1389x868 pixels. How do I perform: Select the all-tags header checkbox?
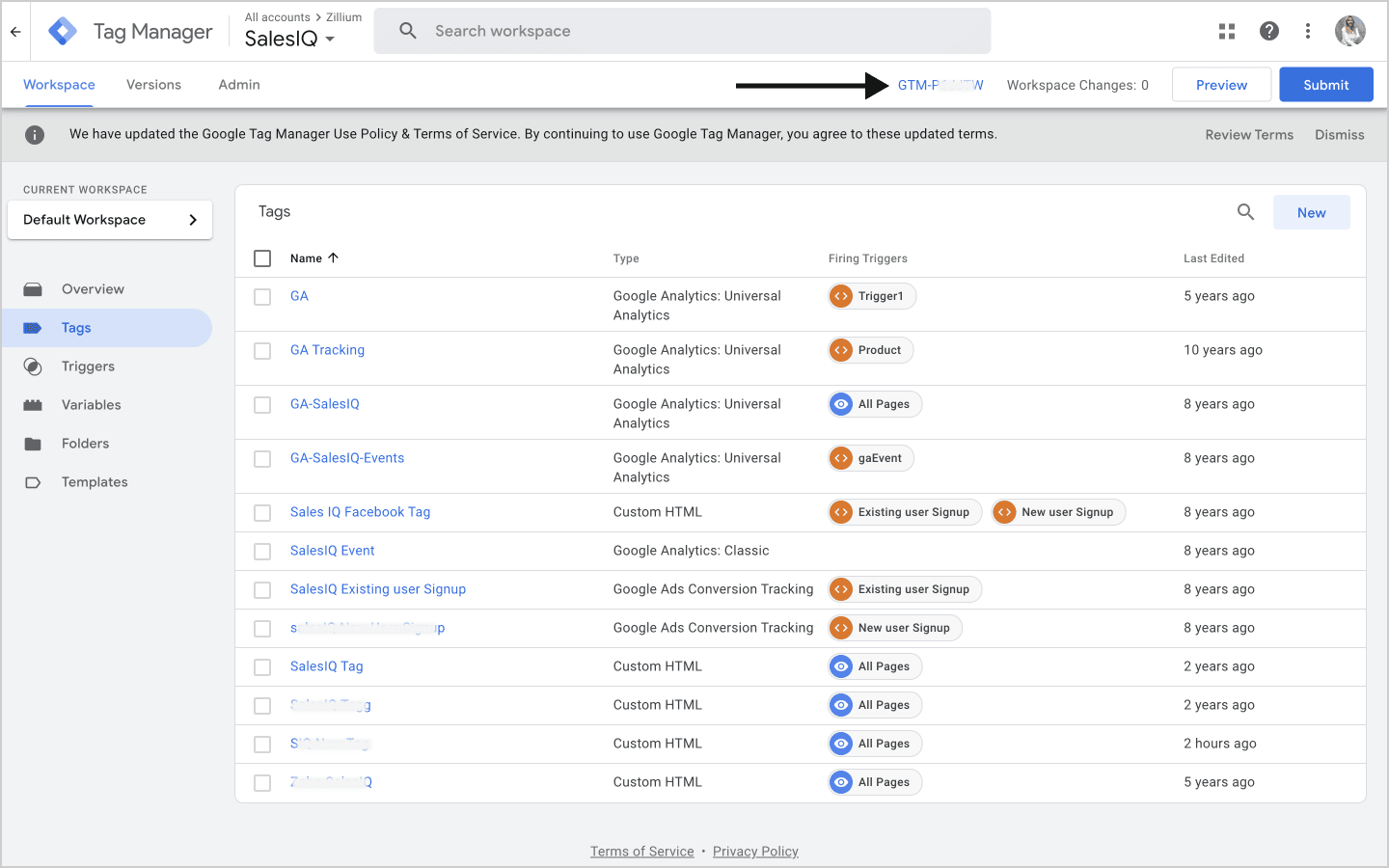click(262, 258)
